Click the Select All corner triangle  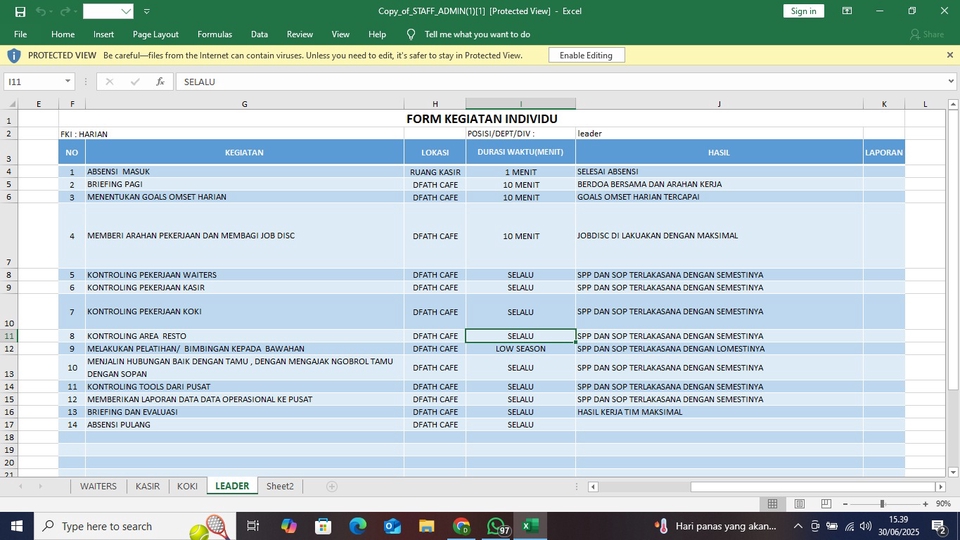[12, 104]
